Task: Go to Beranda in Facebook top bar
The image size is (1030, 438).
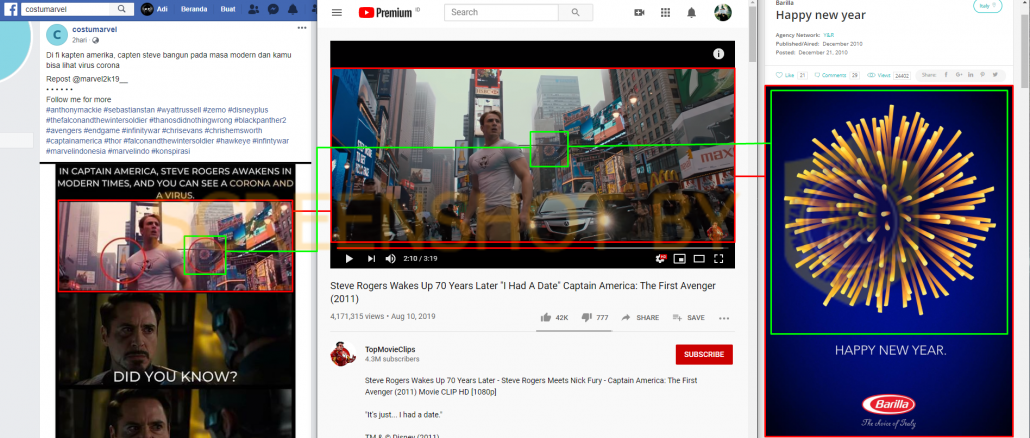Action: (x=195, y=10)
